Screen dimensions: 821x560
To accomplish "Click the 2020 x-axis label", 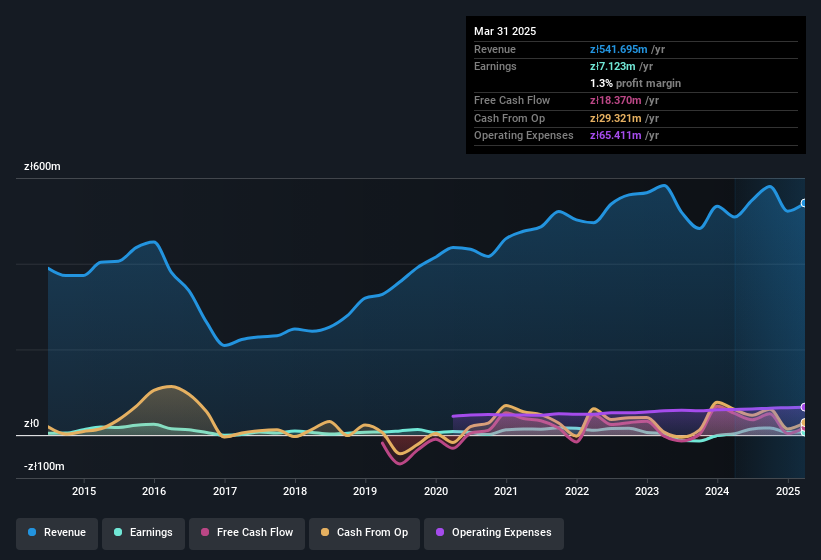I will click(436, 491).
